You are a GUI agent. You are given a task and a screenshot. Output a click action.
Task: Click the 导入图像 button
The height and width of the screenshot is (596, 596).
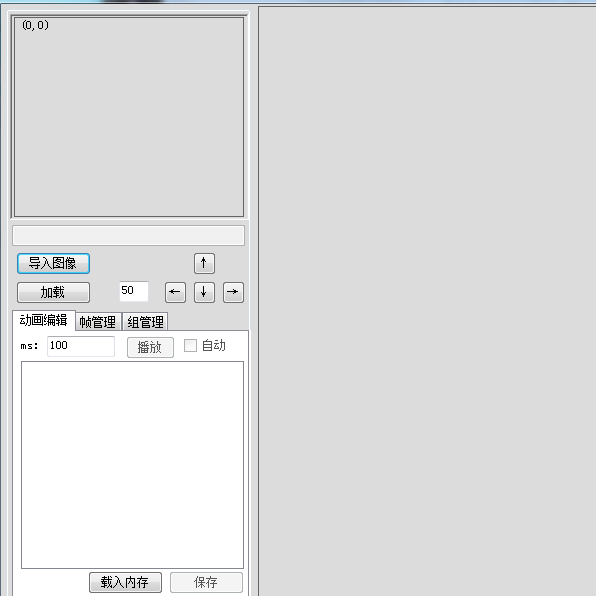tap(53, 263)
